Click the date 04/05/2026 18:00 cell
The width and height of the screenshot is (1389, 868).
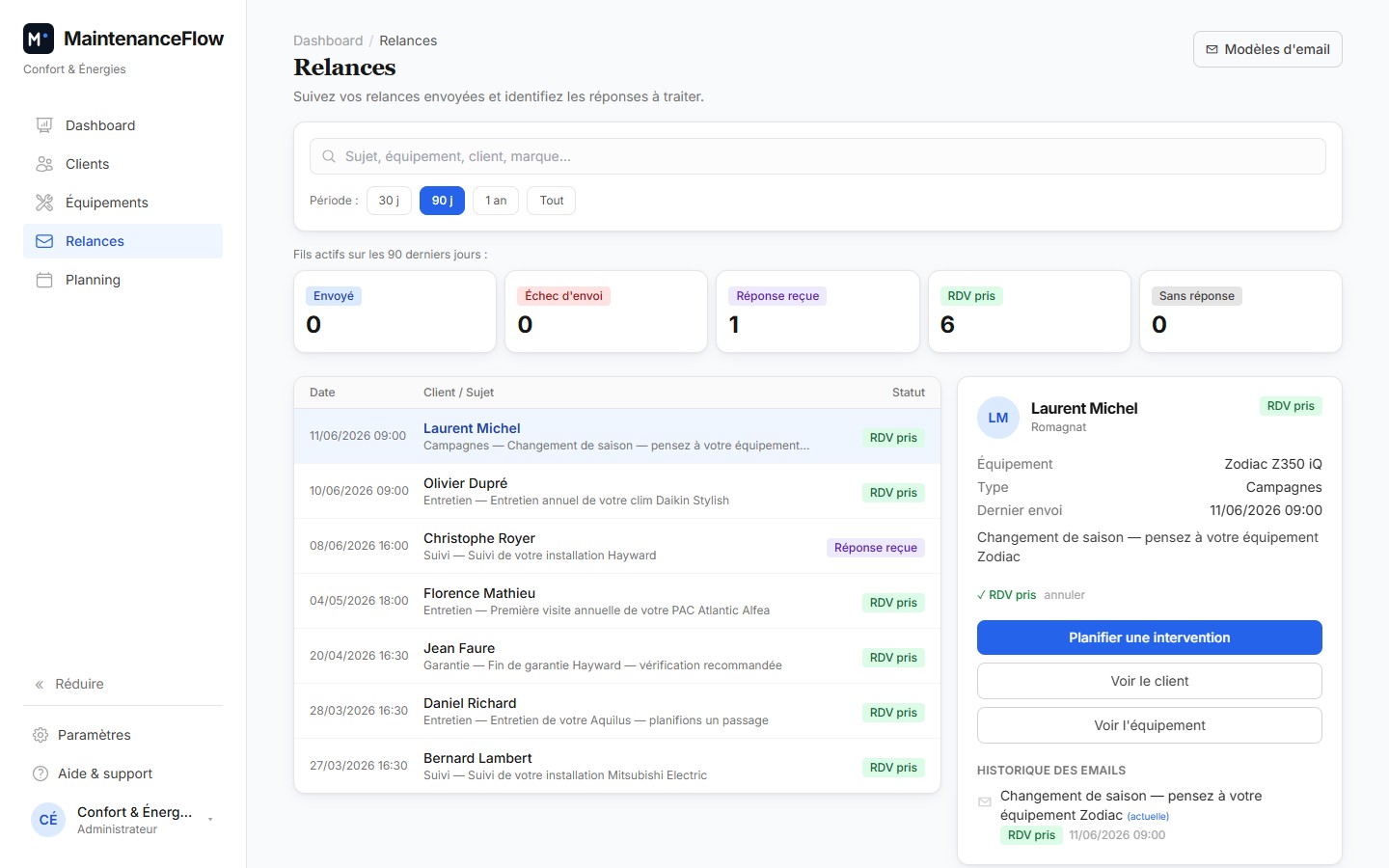[x=359, y=601]
